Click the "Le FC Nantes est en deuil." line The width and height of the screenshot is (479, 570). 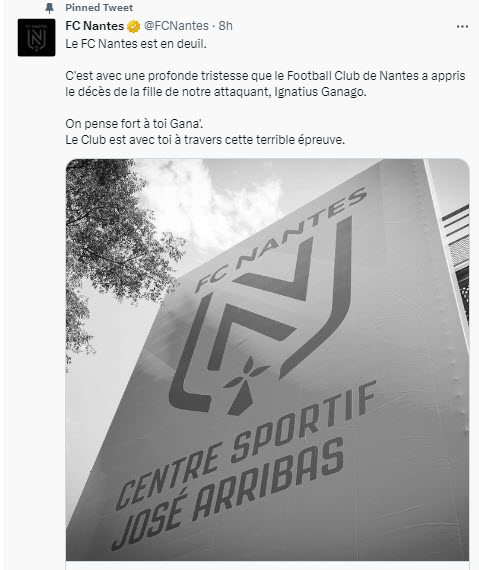pyautogui.click(x=136, y=44)
